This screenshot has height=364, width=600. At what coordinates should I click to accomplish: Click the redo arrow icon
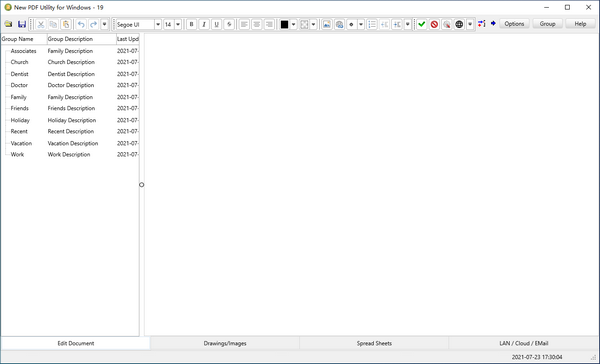(93, 24)
